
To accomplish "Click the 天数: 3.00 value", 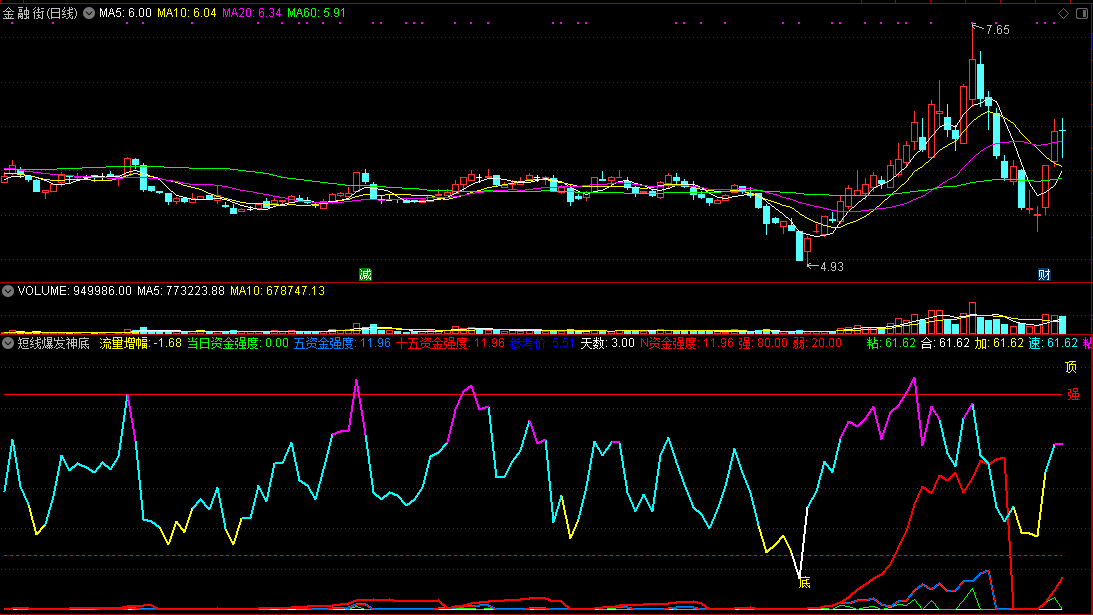I will (x=607, y=343).
